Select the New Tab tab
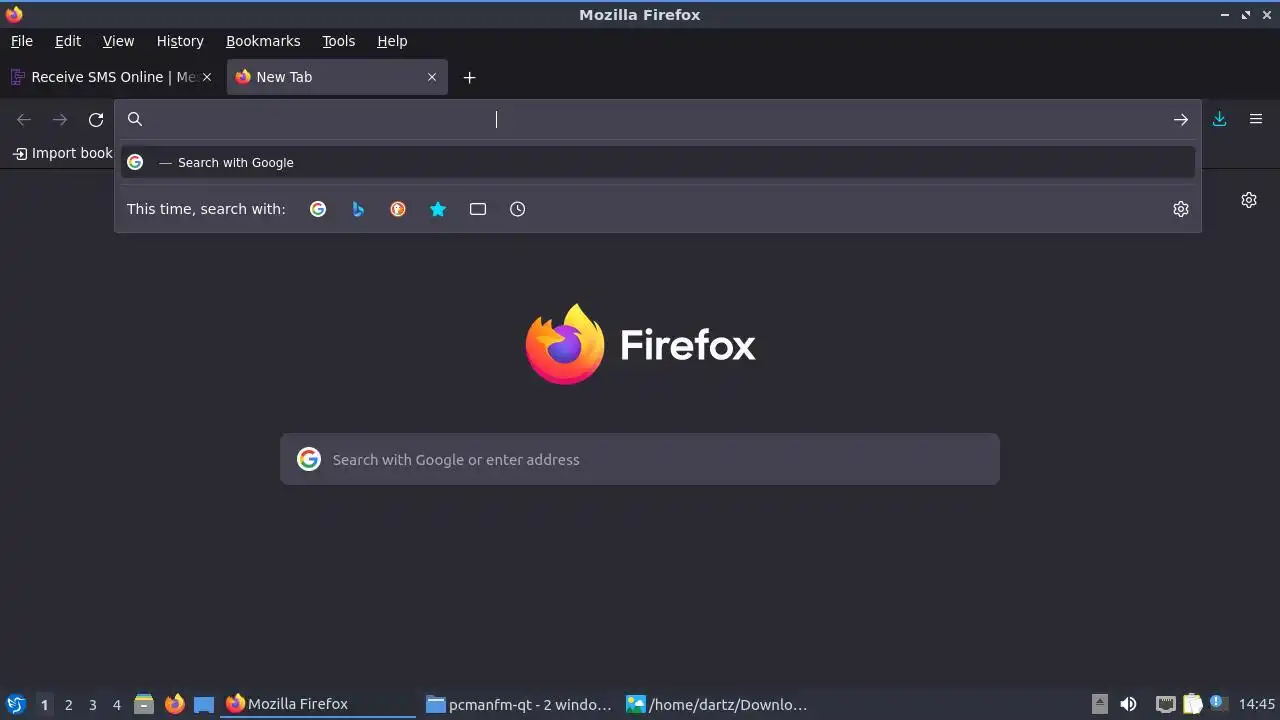This screenshot has width=1280, height=720. (337, 77)
